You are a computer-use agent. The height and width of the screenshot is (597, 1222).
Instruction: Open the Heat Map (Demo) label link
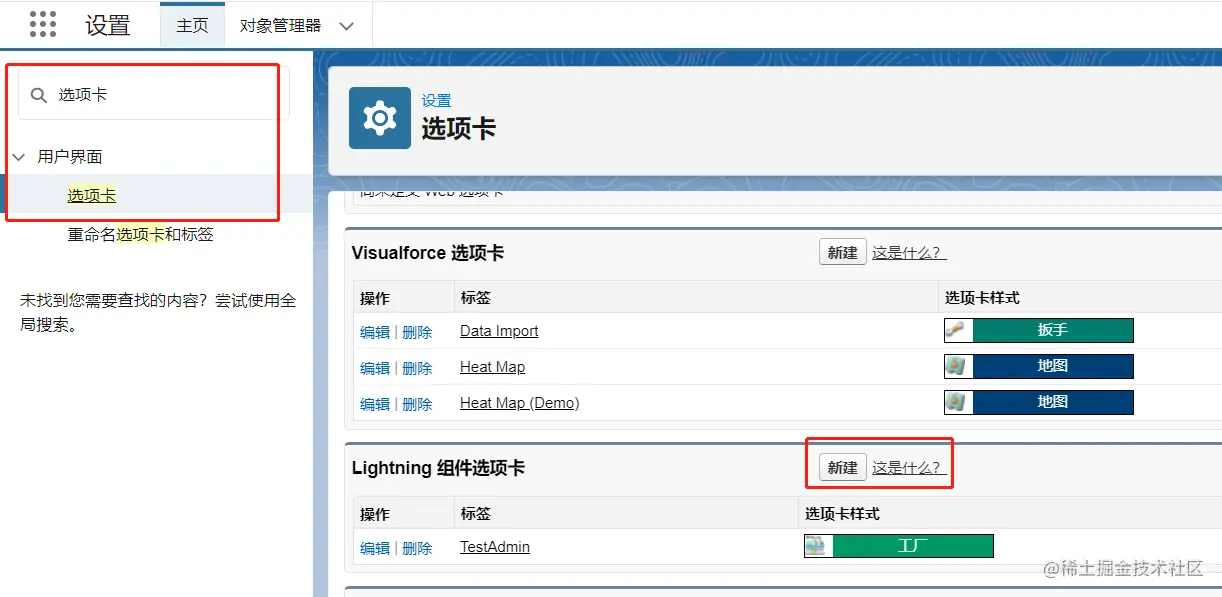click(x=520, y=403)
